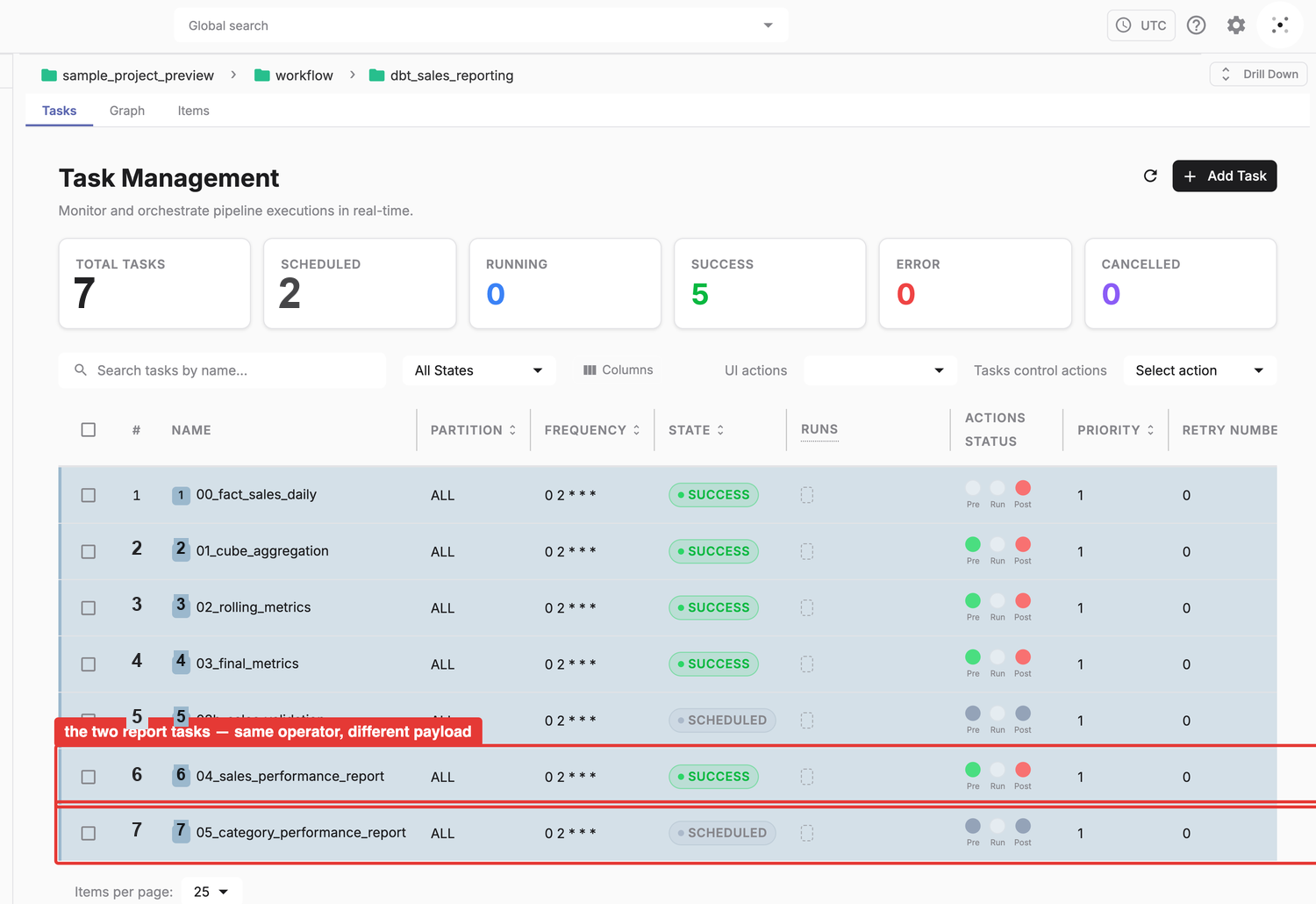
Task: Change items per page dropdown 25
Action: tap(211, 891)
